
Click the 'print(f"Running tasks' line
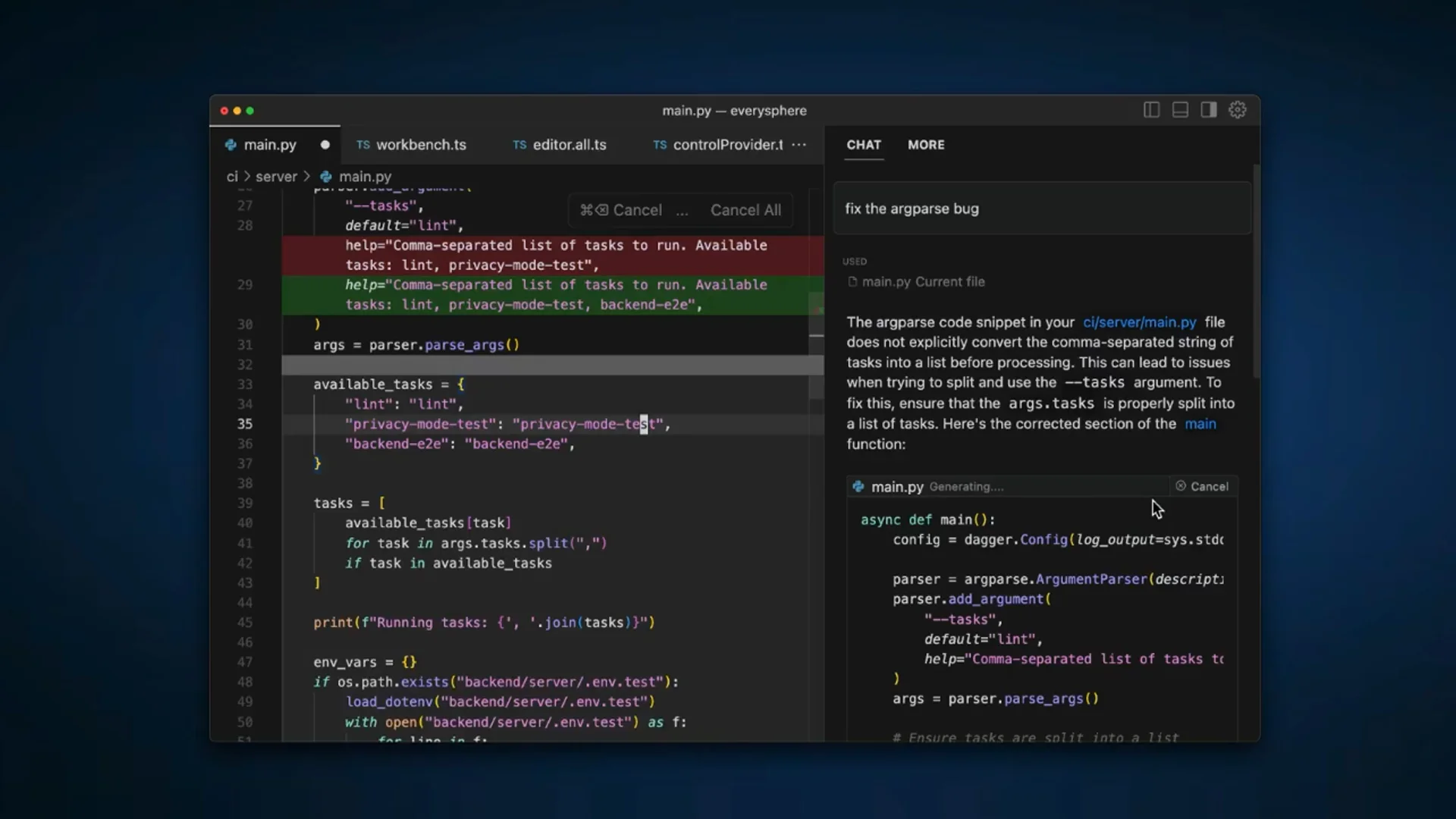[x=485, y=623]
